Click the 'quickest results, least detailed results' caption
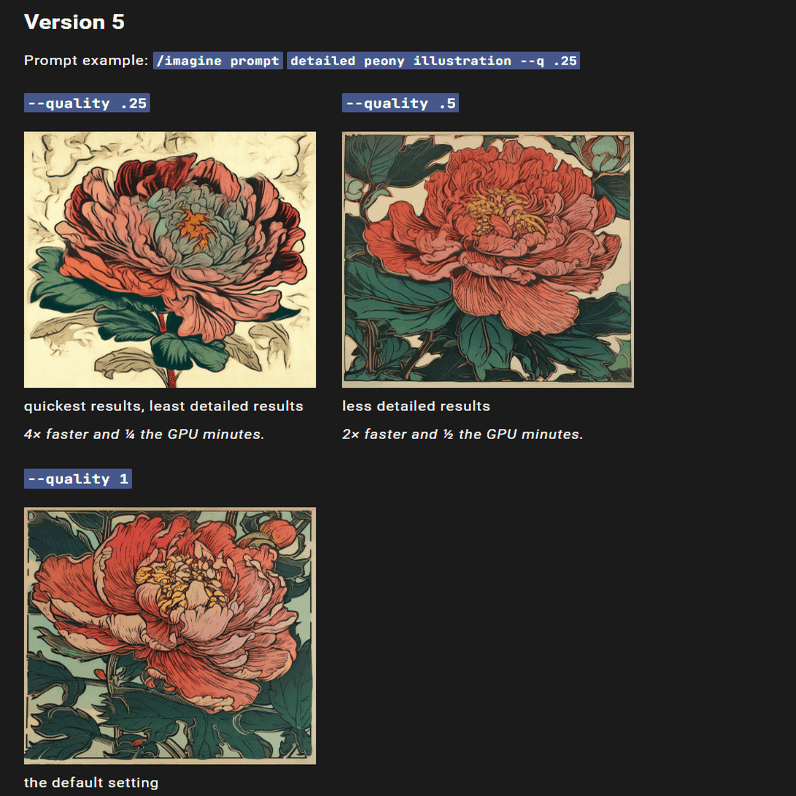 pos(163,406)
